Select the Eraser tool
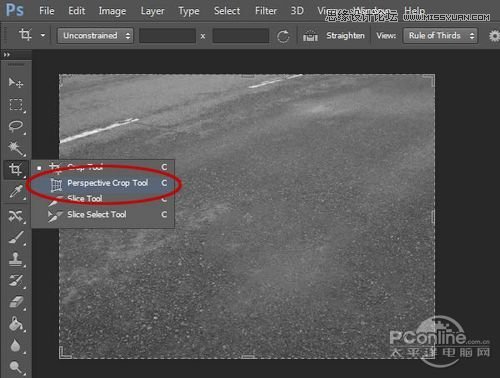Viewport: 500px width, 378px height. [16, 302]
